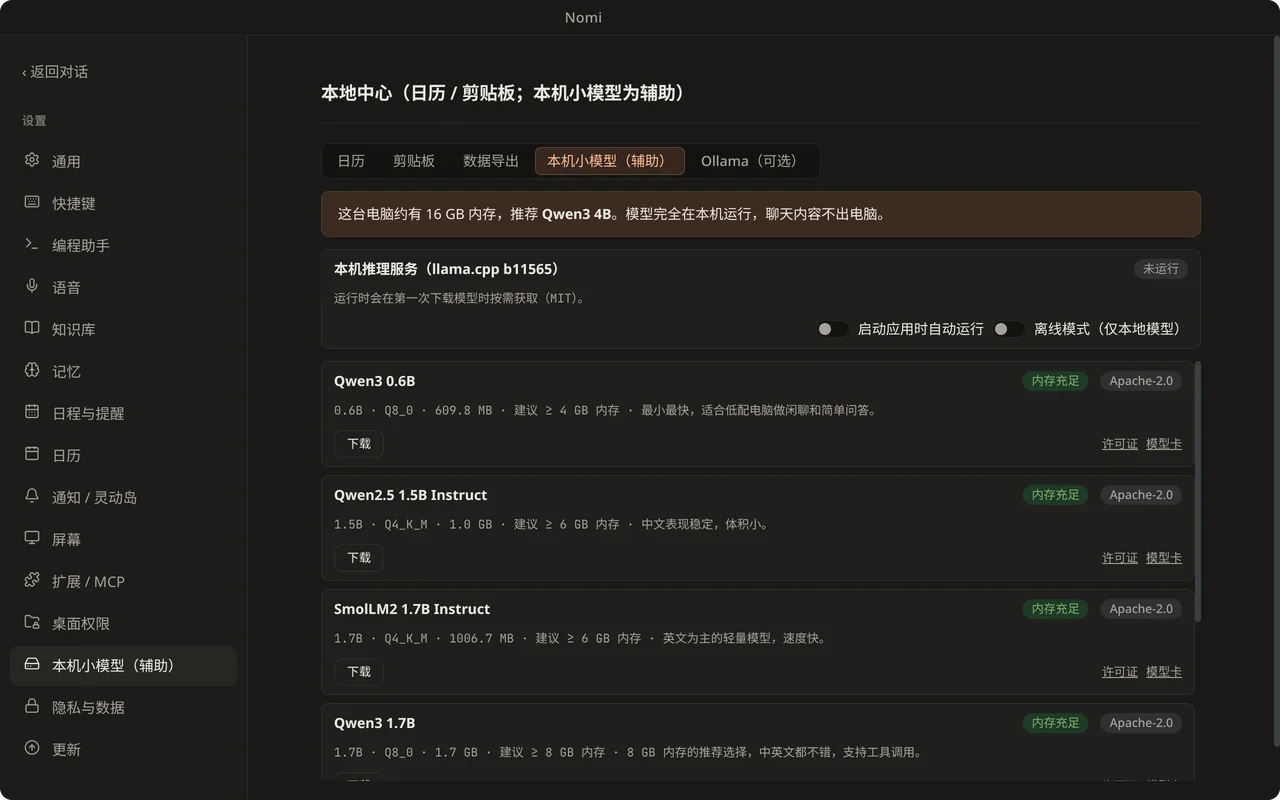The image size is (1280, 800).
Task: Click the 日历 calendar icon
Action: [x=32, y=454]
